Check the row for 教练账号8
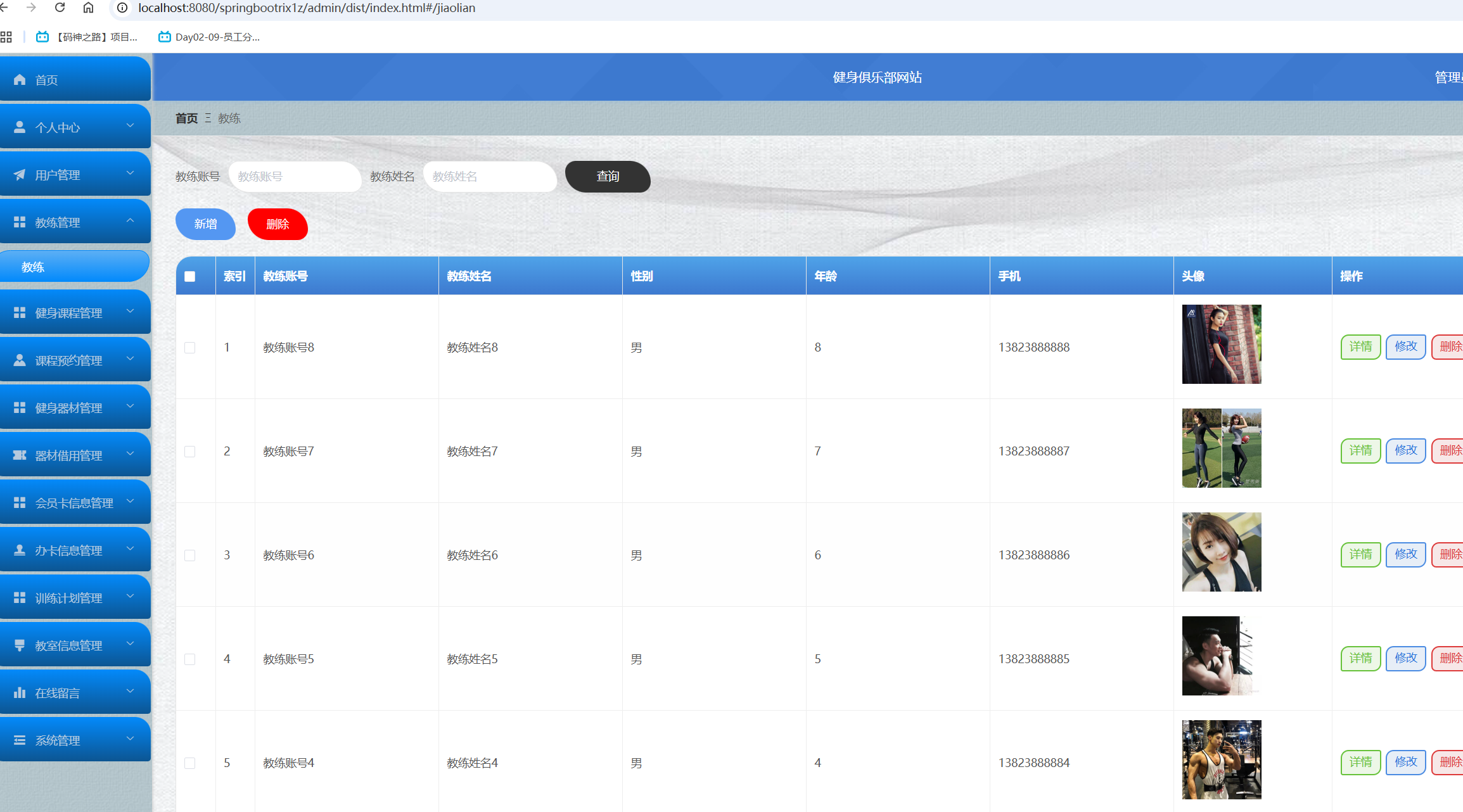Image resolution: width=1463 pixels, height=812 pixels. 189,348
